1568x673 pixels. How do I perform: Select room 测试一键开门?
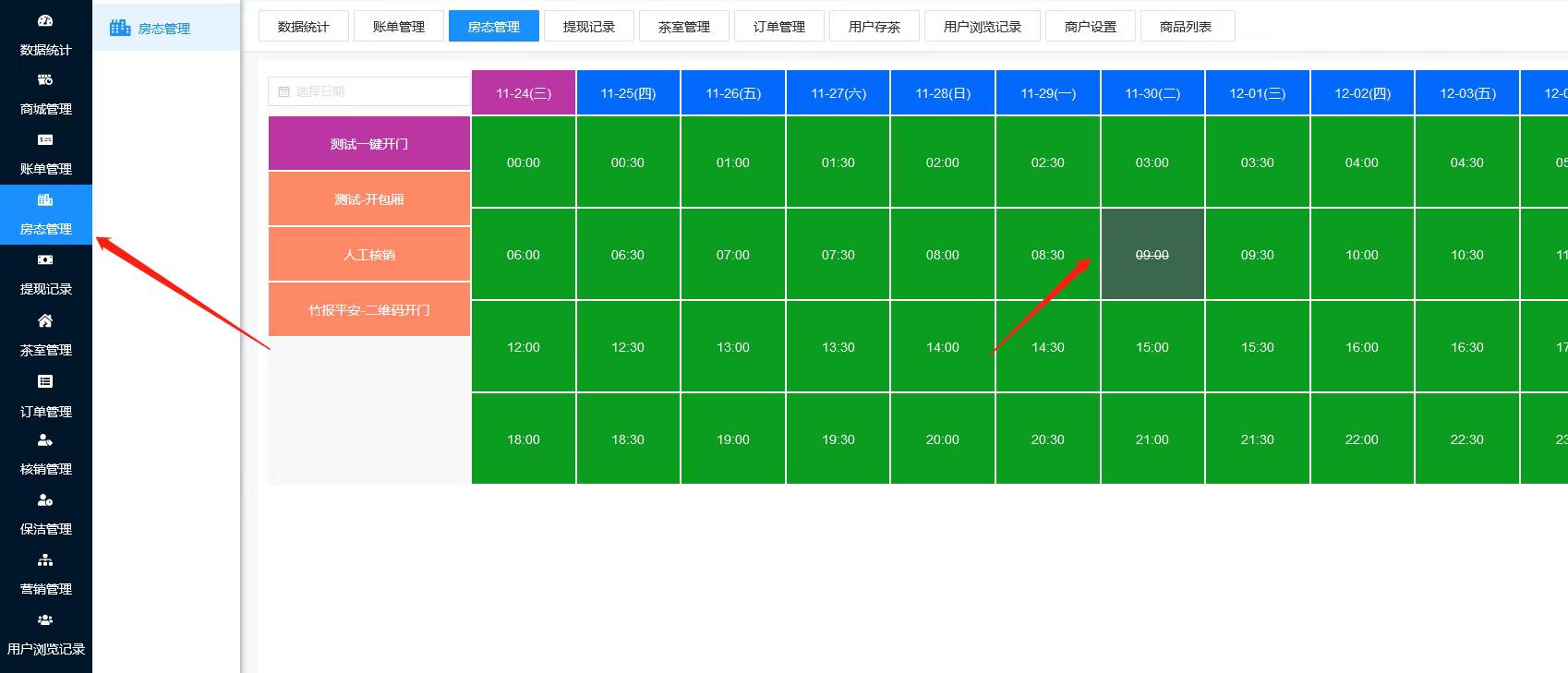click(x=369, y=144)
